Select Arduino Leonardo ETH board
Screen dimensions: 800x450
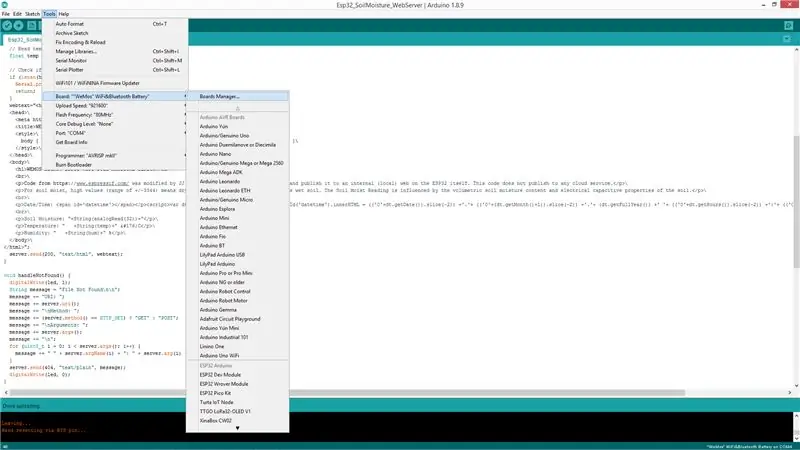click(237, 191)
